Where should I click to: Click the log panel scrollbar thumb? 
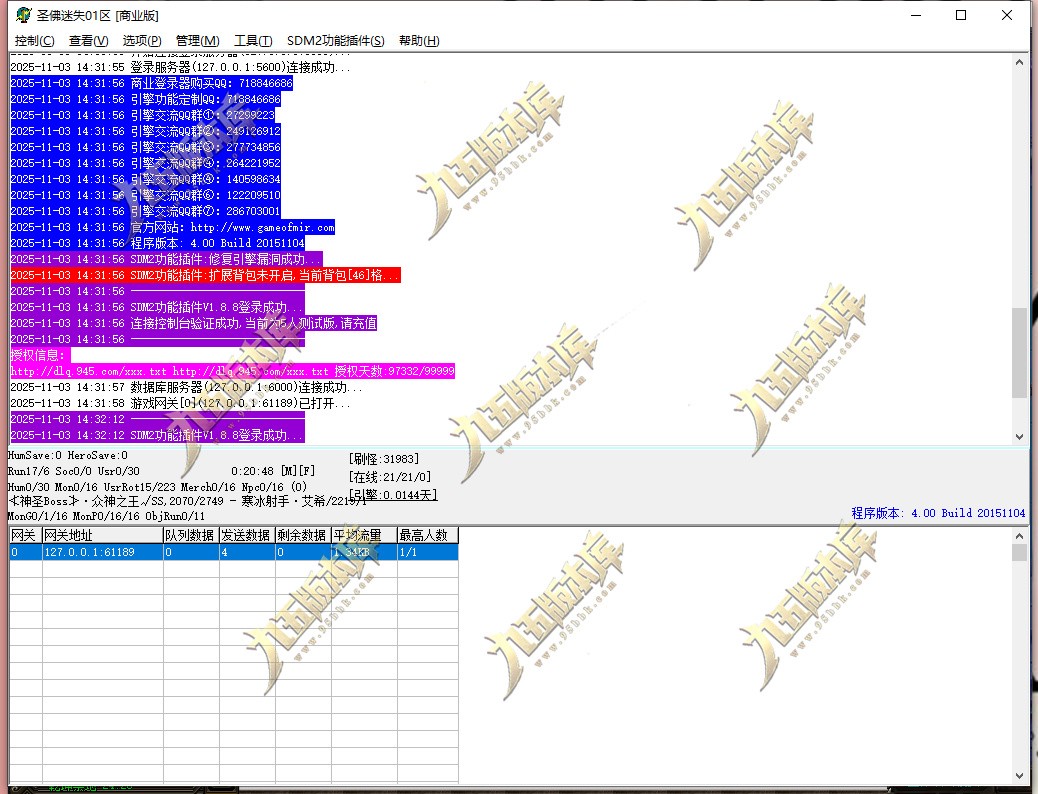click(x=1019, y=353)
